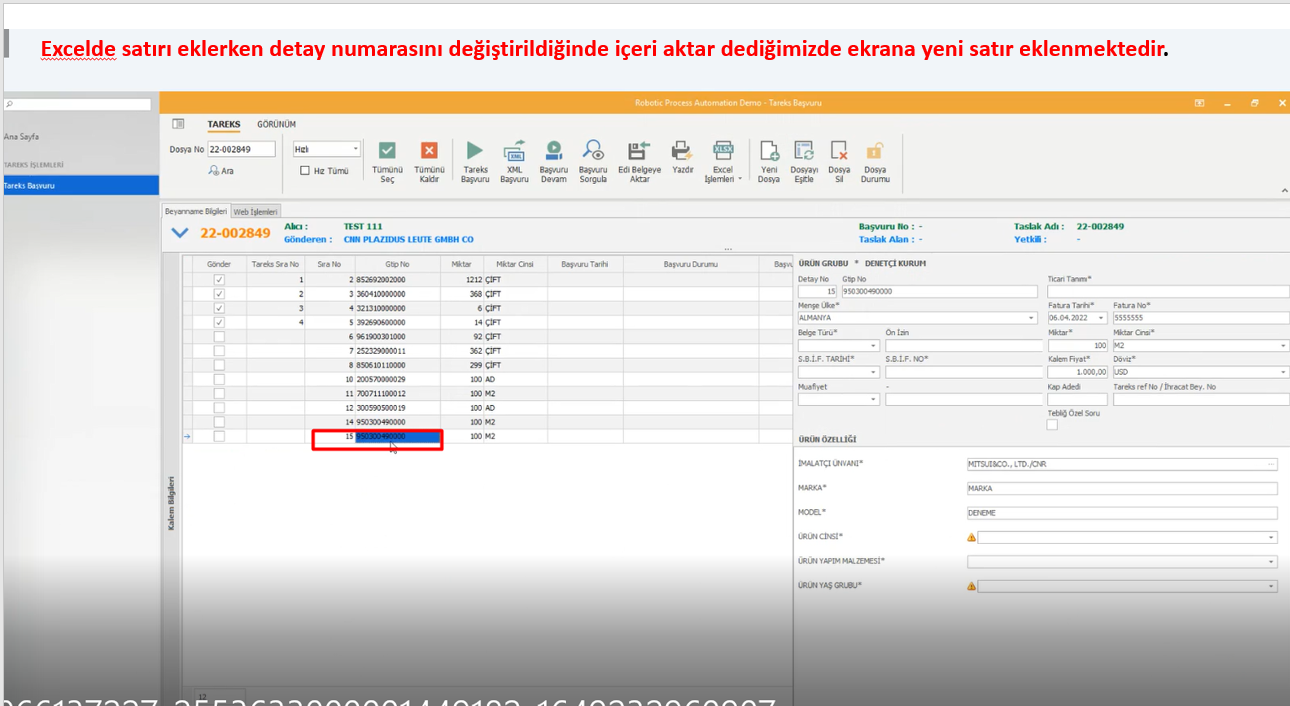Switch to the GÖRÜNÜM ribbon tab
This screenshot has width=1290, height=706.
point(276,125)
